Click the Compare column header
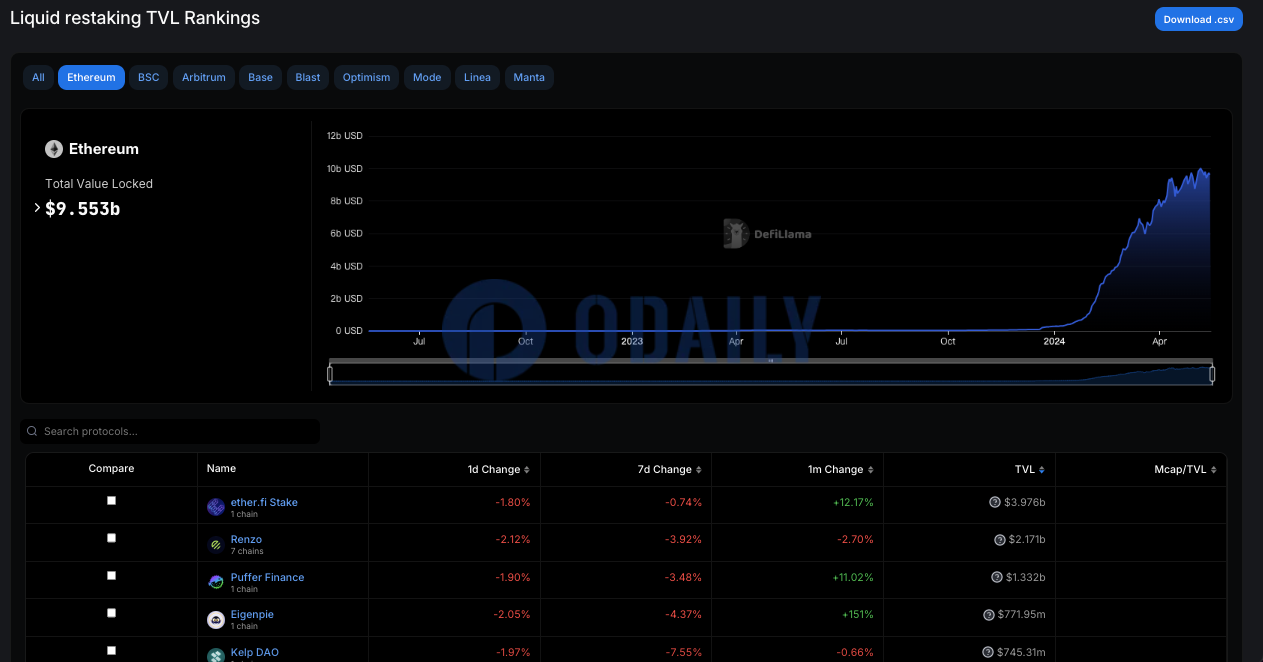 pyautogui.click(x=111, y=468)
